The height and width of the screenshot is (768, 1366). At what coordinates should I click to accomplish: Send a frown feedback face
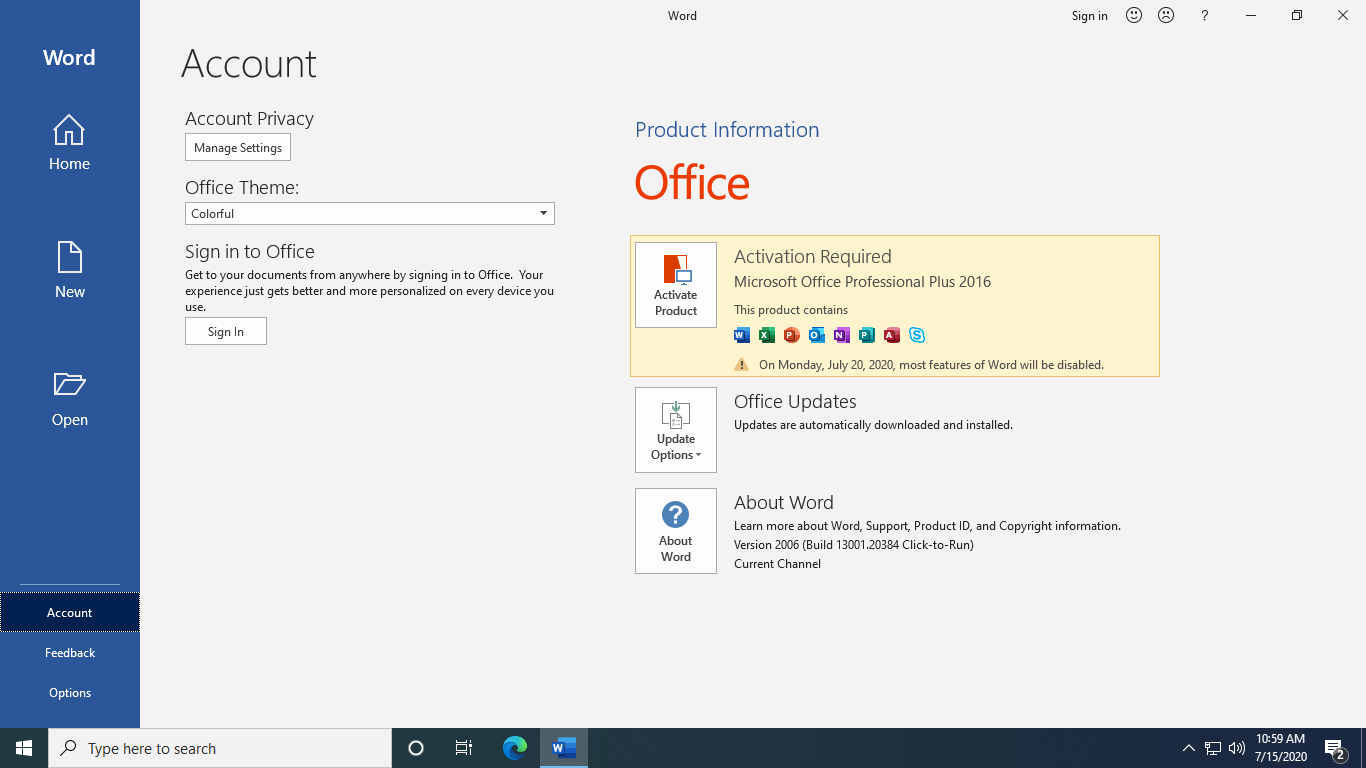pyautogui.click(x=1166, y=15)
